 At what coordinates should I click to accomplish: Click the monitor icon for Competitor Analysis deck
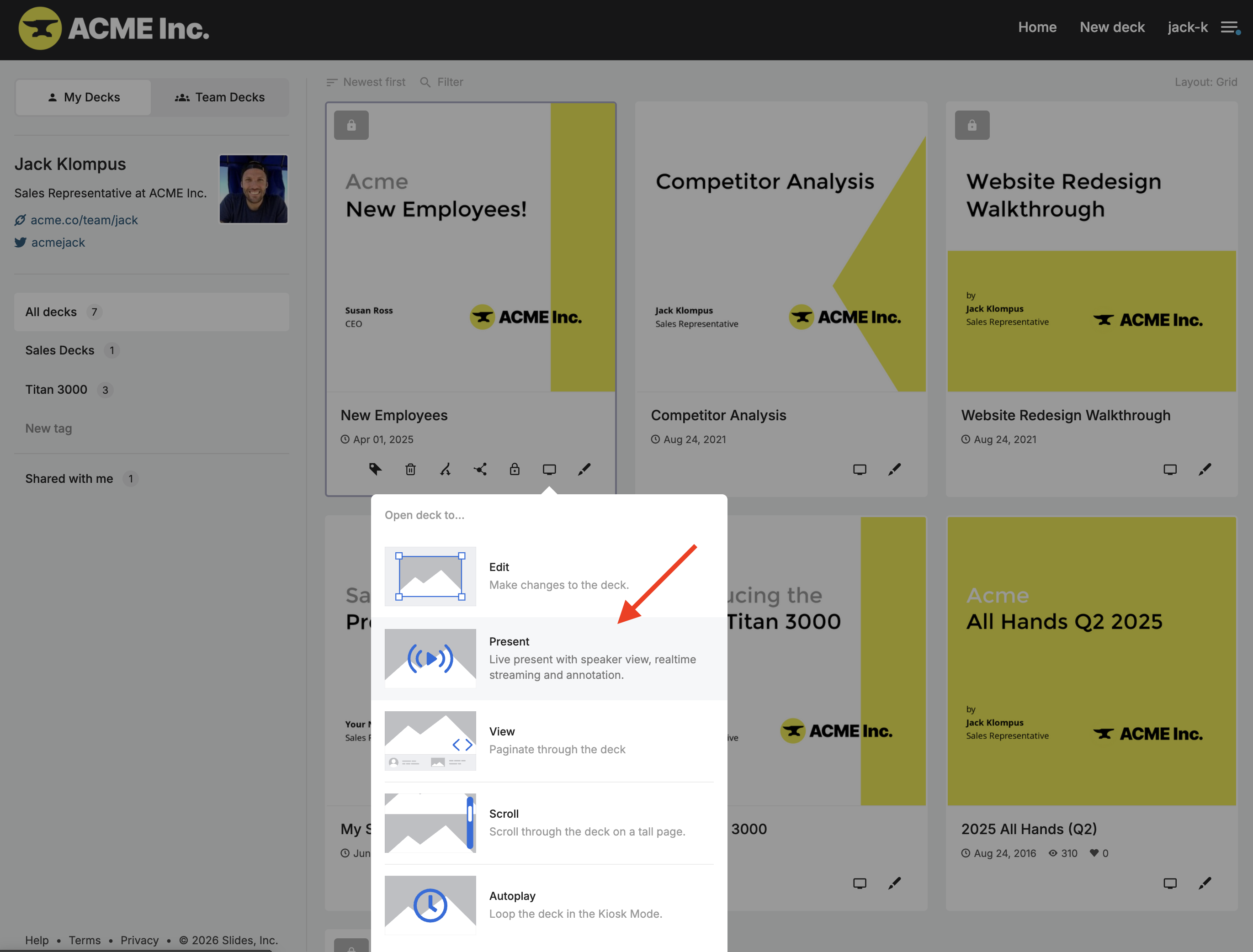pyautogui.click(x=860, y=469)
